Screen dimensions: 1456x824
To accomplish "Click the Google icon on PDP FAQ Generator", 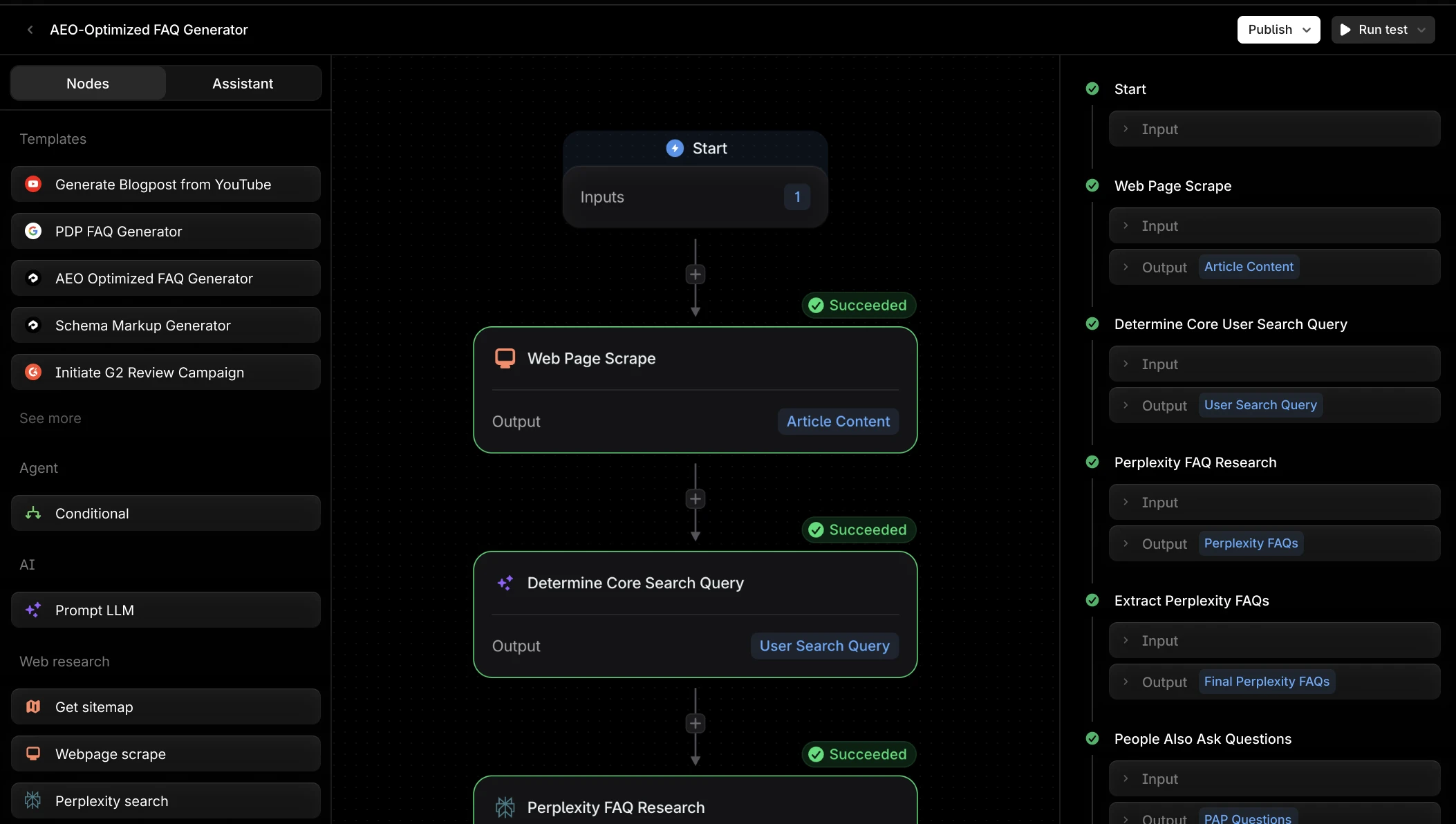I will click(x=33, y=231).
